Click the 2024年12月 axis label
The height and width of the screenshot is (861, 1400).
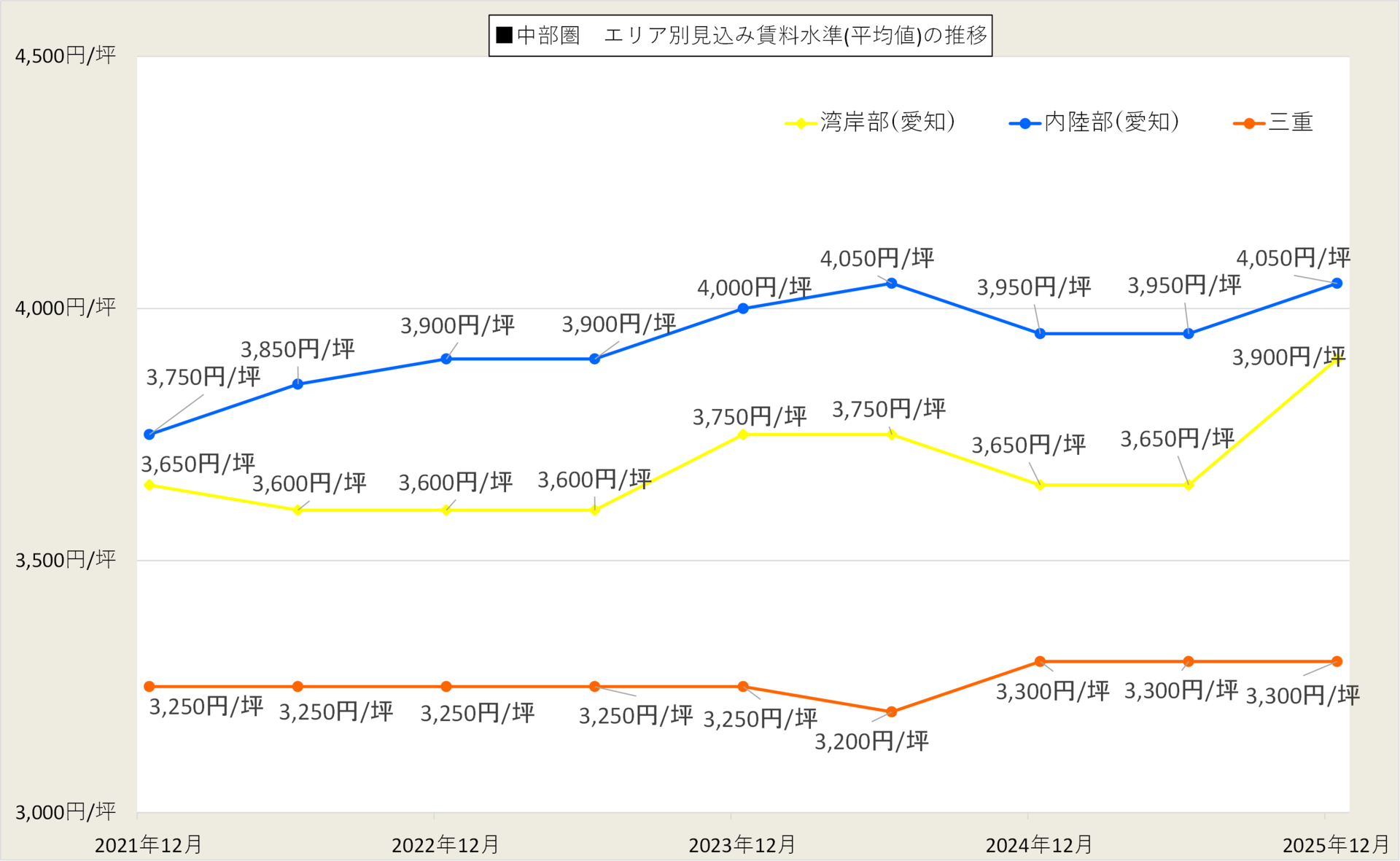(1039, 845)
